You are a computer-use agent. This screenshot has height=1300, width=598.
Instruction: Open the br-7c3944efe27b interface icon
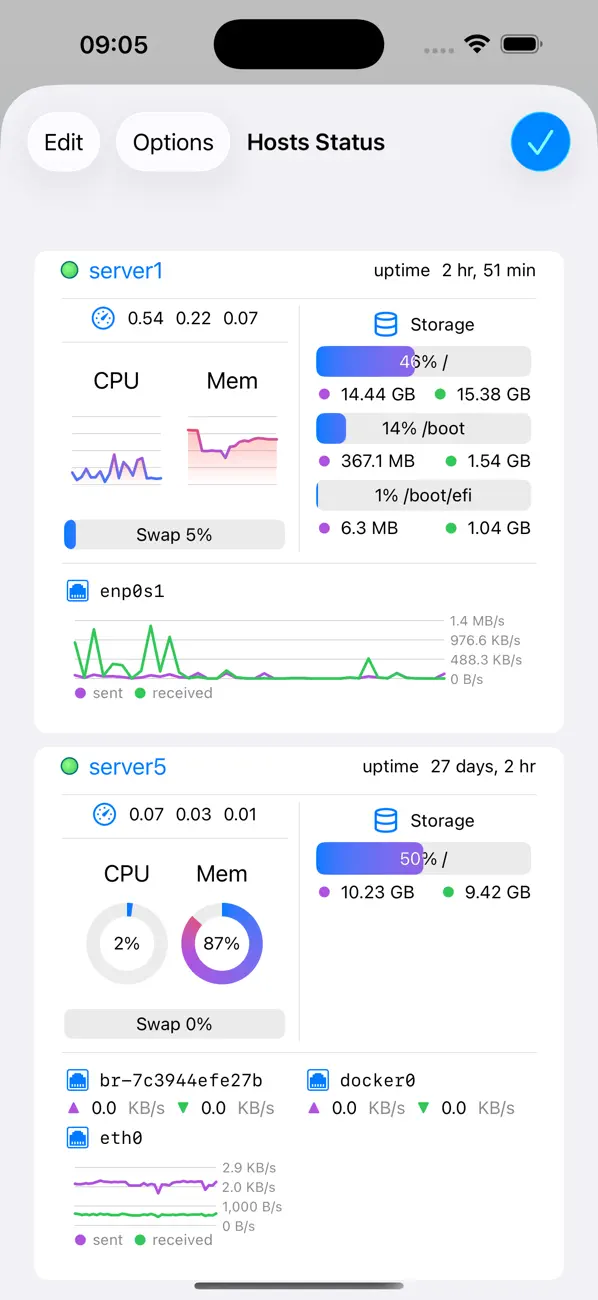[77, 1080]
